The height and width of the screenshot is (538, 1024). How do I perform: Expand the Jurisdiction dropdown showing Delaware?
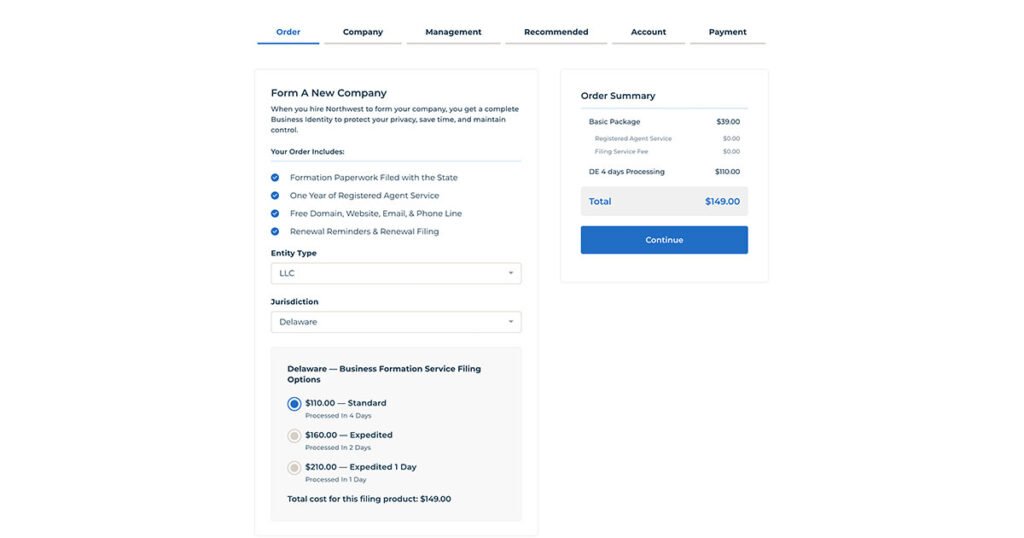[395, 322]
